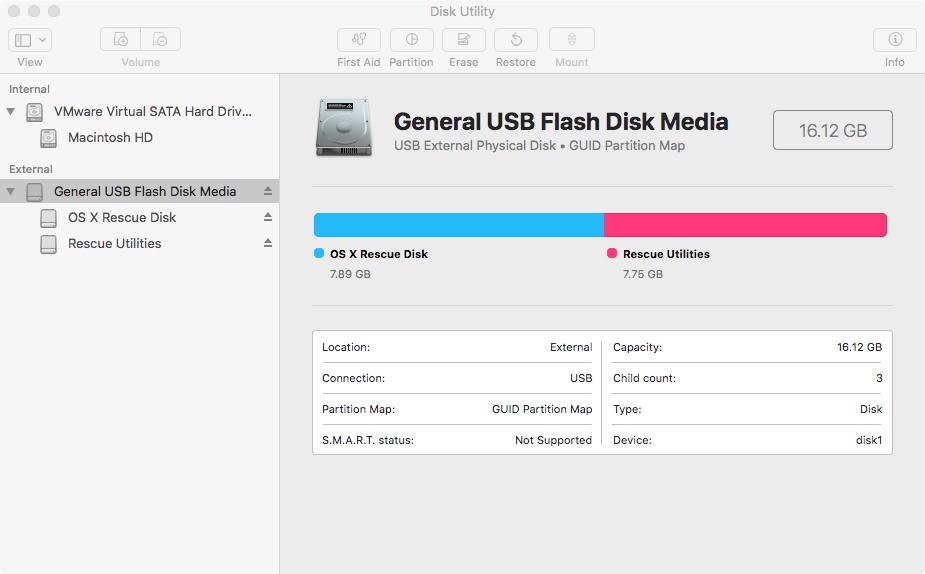Click the Child count value '3'
The image size is (925, 574).
(879, 378)
